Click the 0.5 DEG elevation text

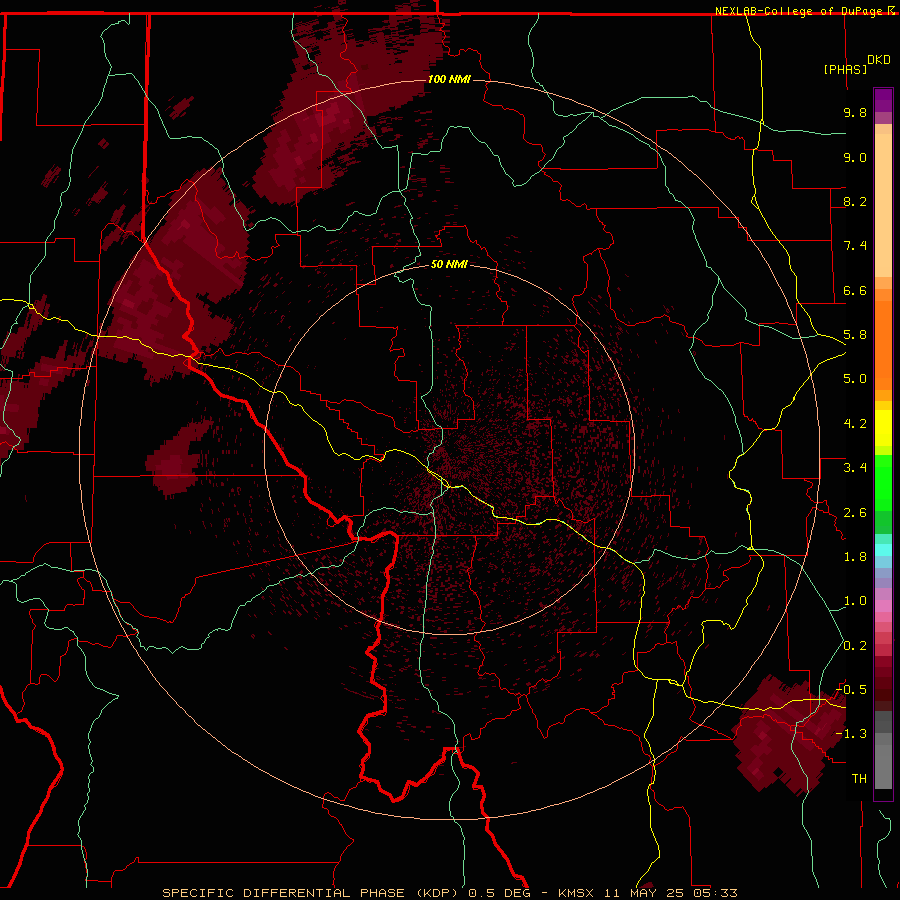click(x=497, y=893)
